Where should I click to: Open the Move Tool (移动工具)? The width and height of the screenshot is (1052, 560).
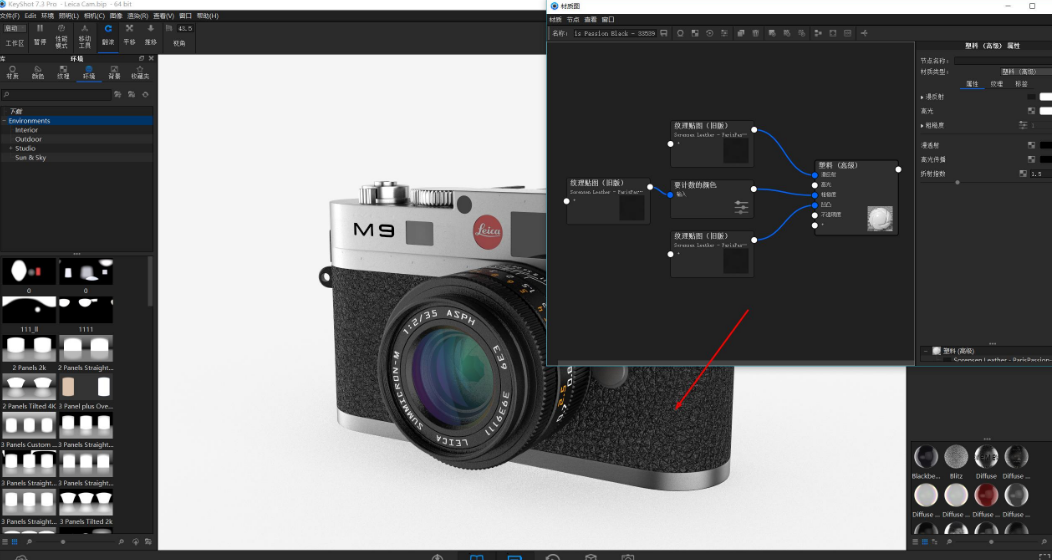coord(85,36)
